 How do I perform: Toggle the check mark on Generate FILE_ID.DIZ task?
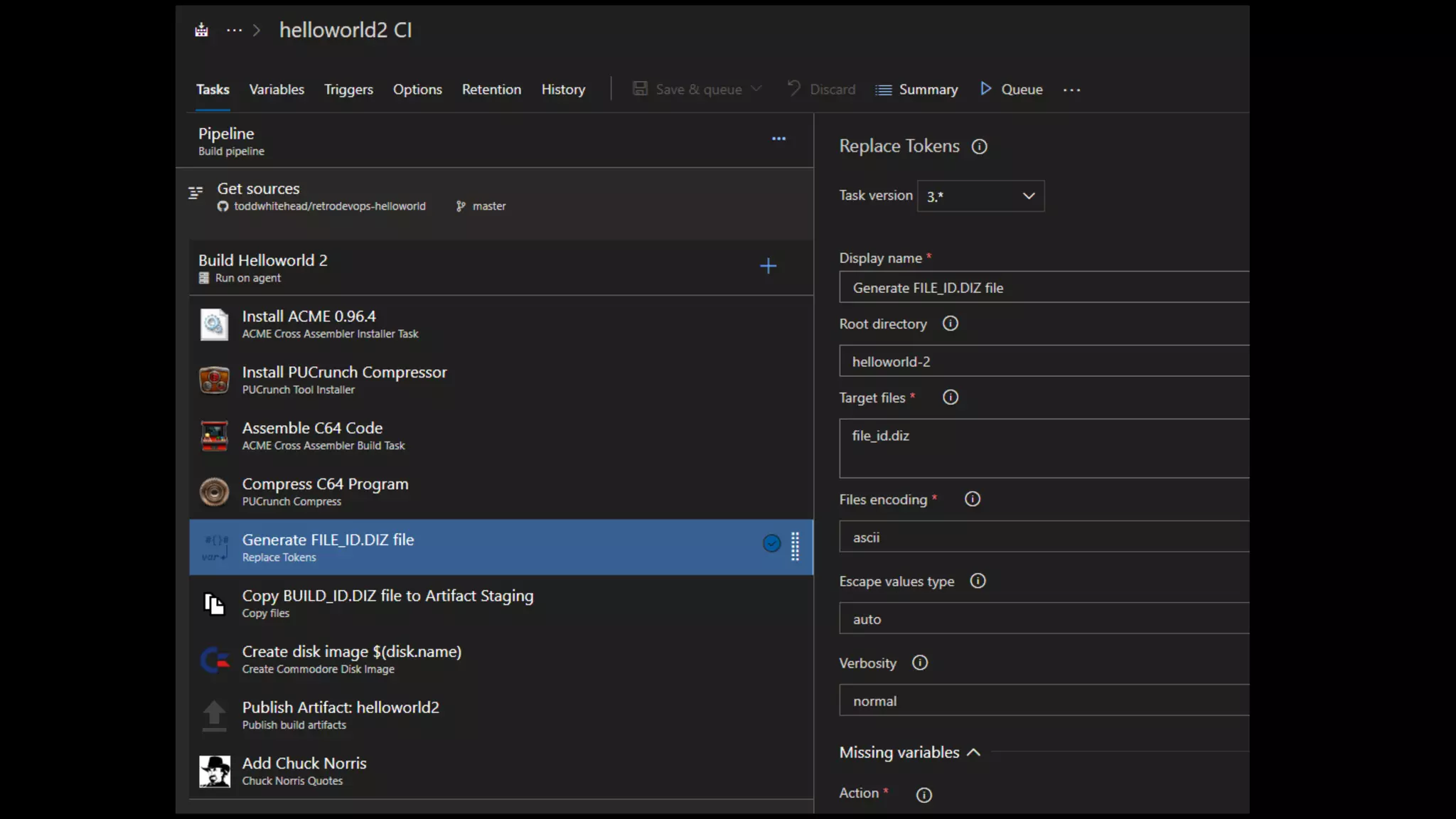(771, 544)
